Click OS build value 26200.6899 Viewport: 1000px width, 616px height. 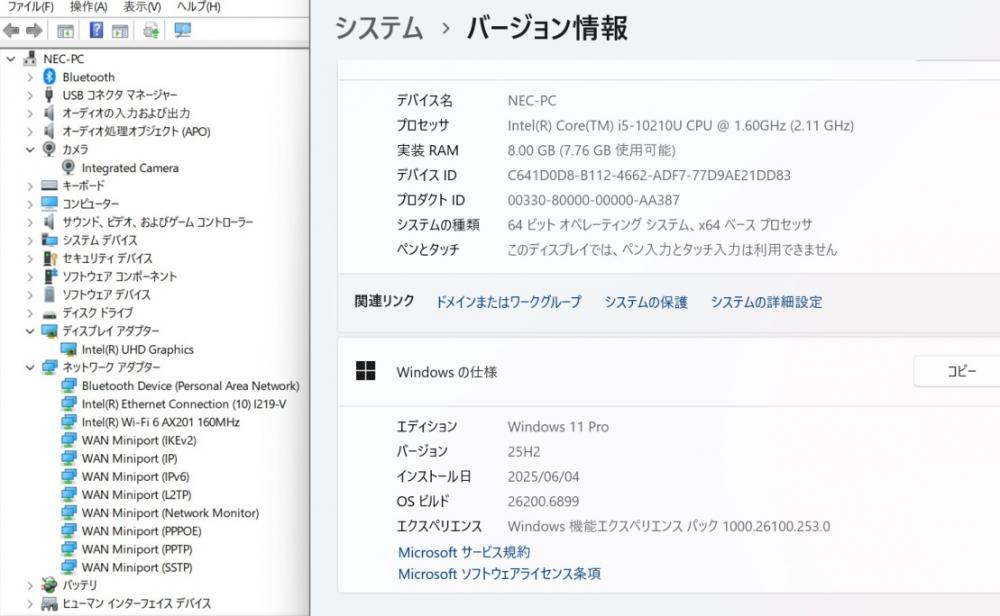coord(543,501)
